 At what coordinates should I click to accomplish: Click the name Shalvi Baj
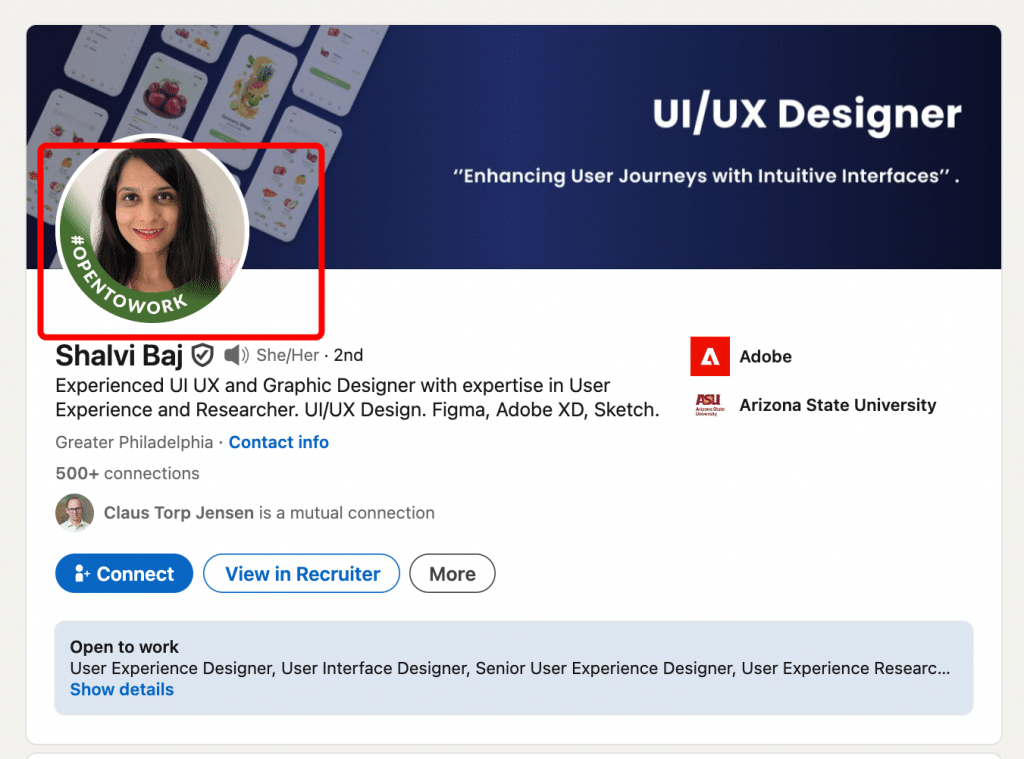[119, 355]
